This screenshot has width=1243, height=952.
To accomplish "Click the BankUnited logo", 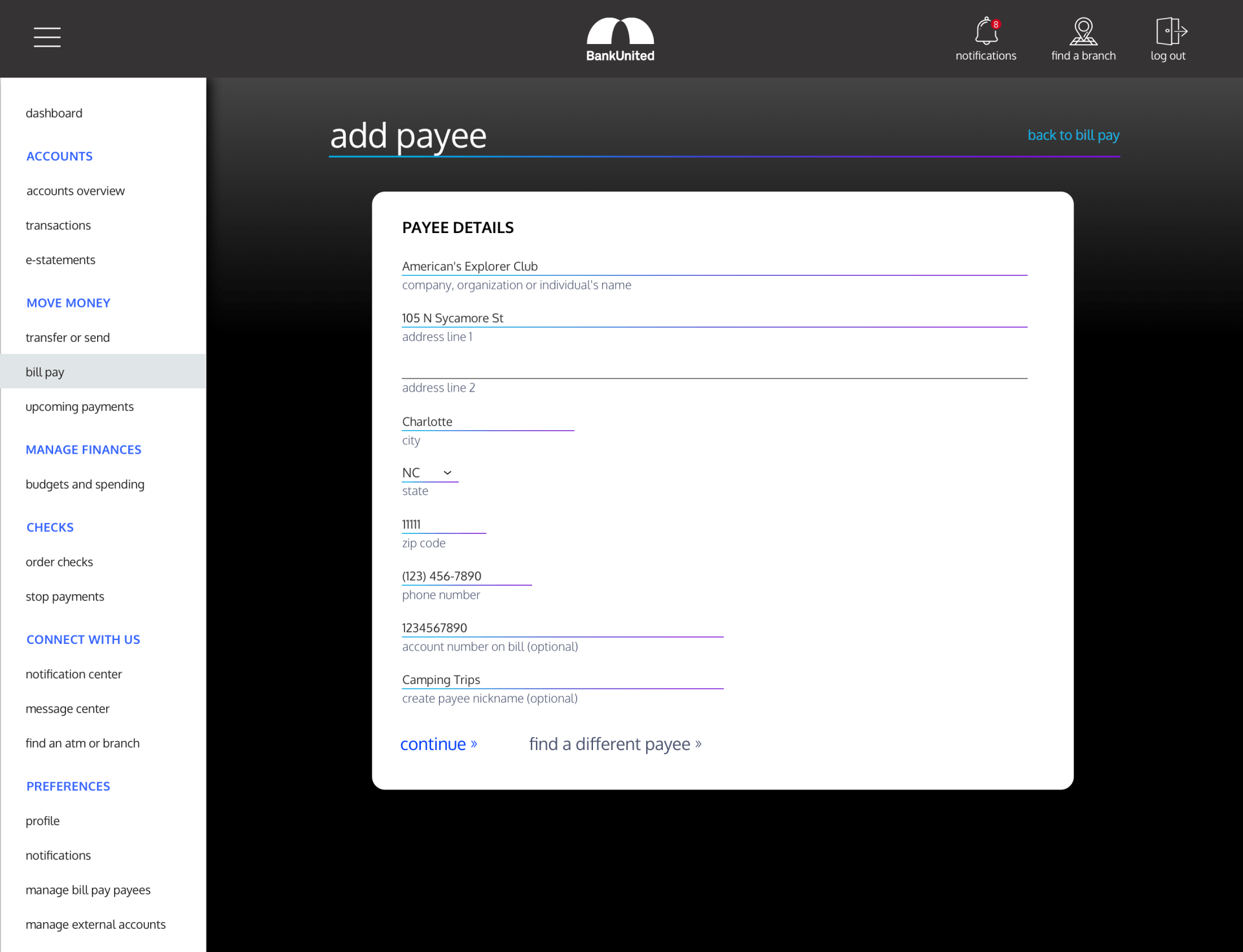I will 620,39.
